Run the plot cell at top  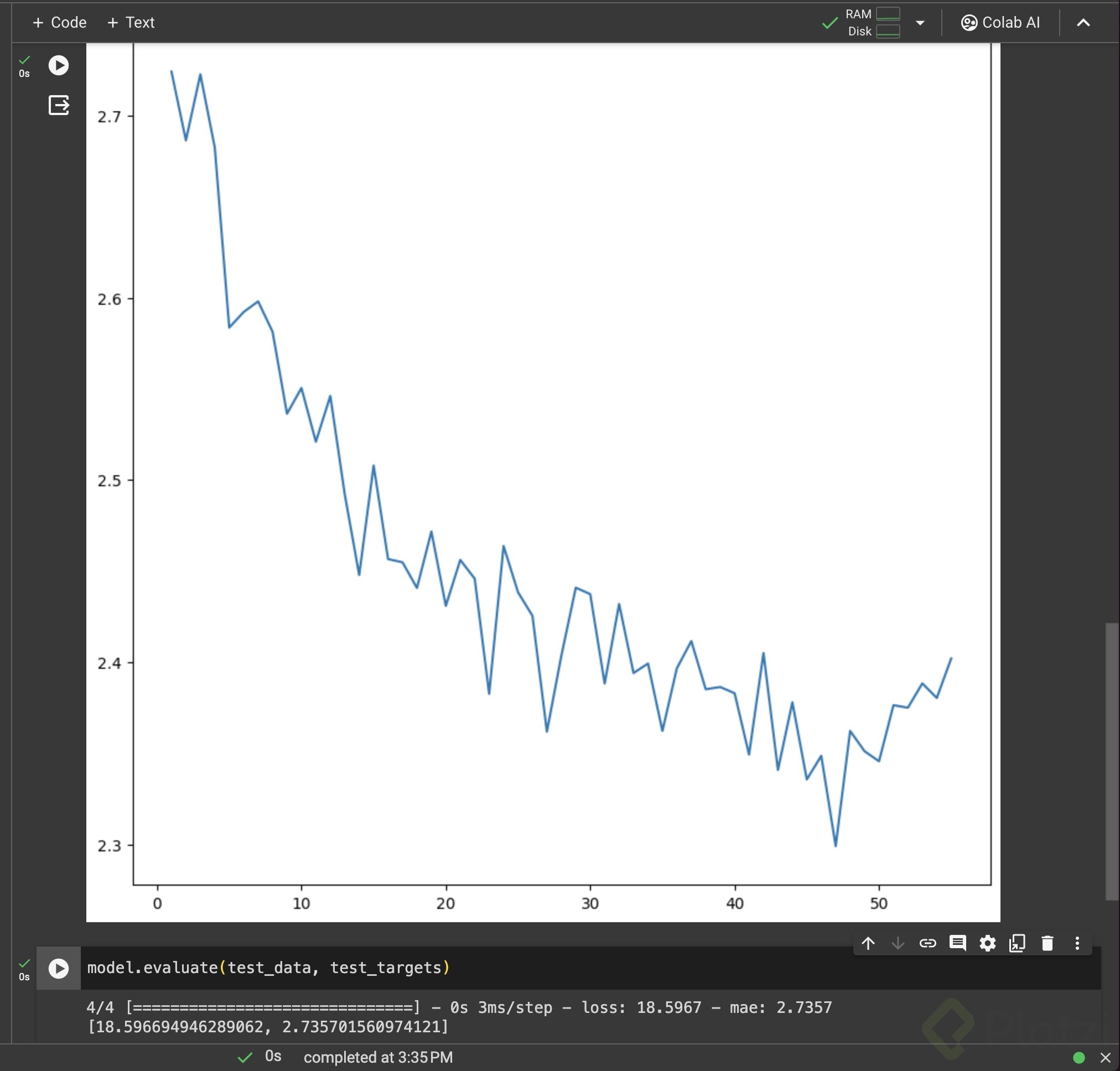pos(58,65)
